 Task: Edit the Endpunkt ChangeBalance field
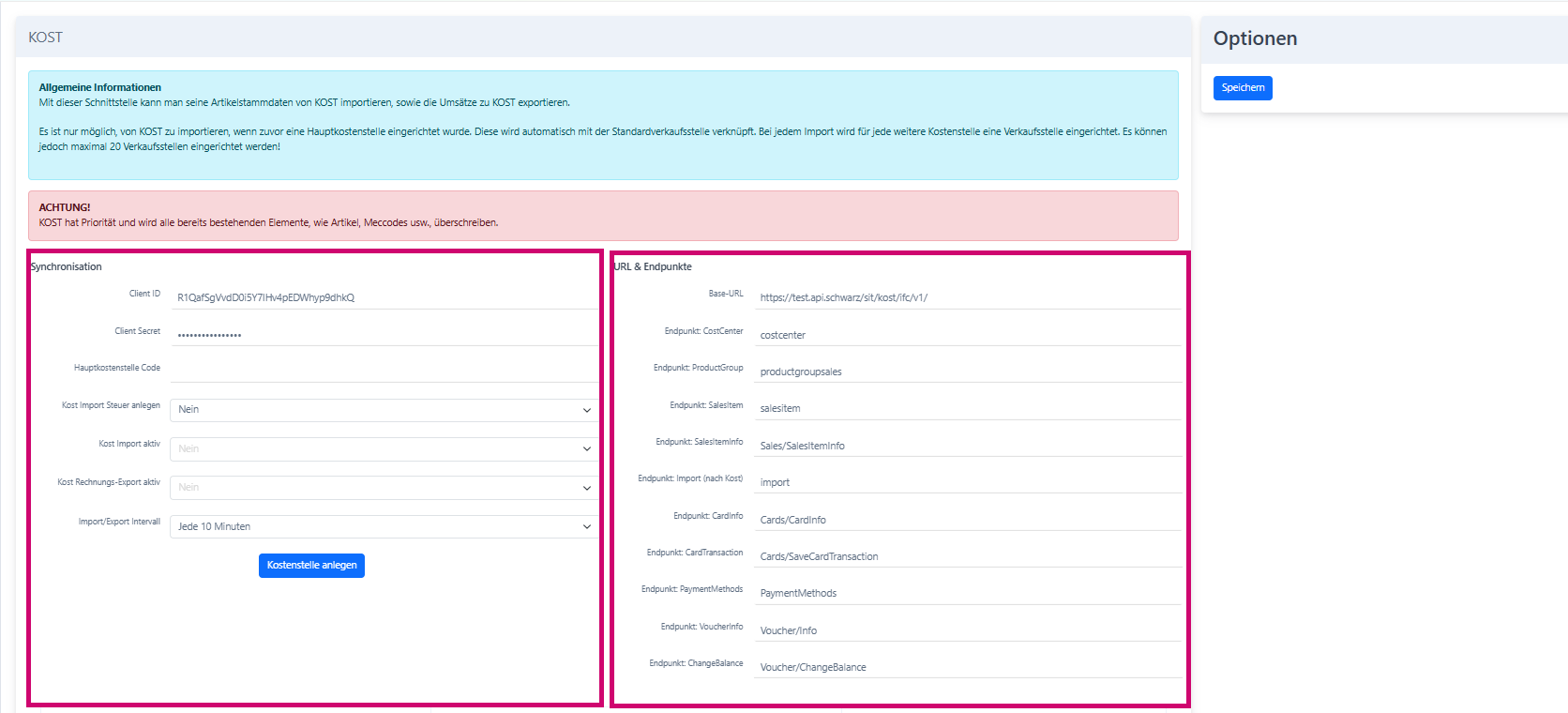968,666
